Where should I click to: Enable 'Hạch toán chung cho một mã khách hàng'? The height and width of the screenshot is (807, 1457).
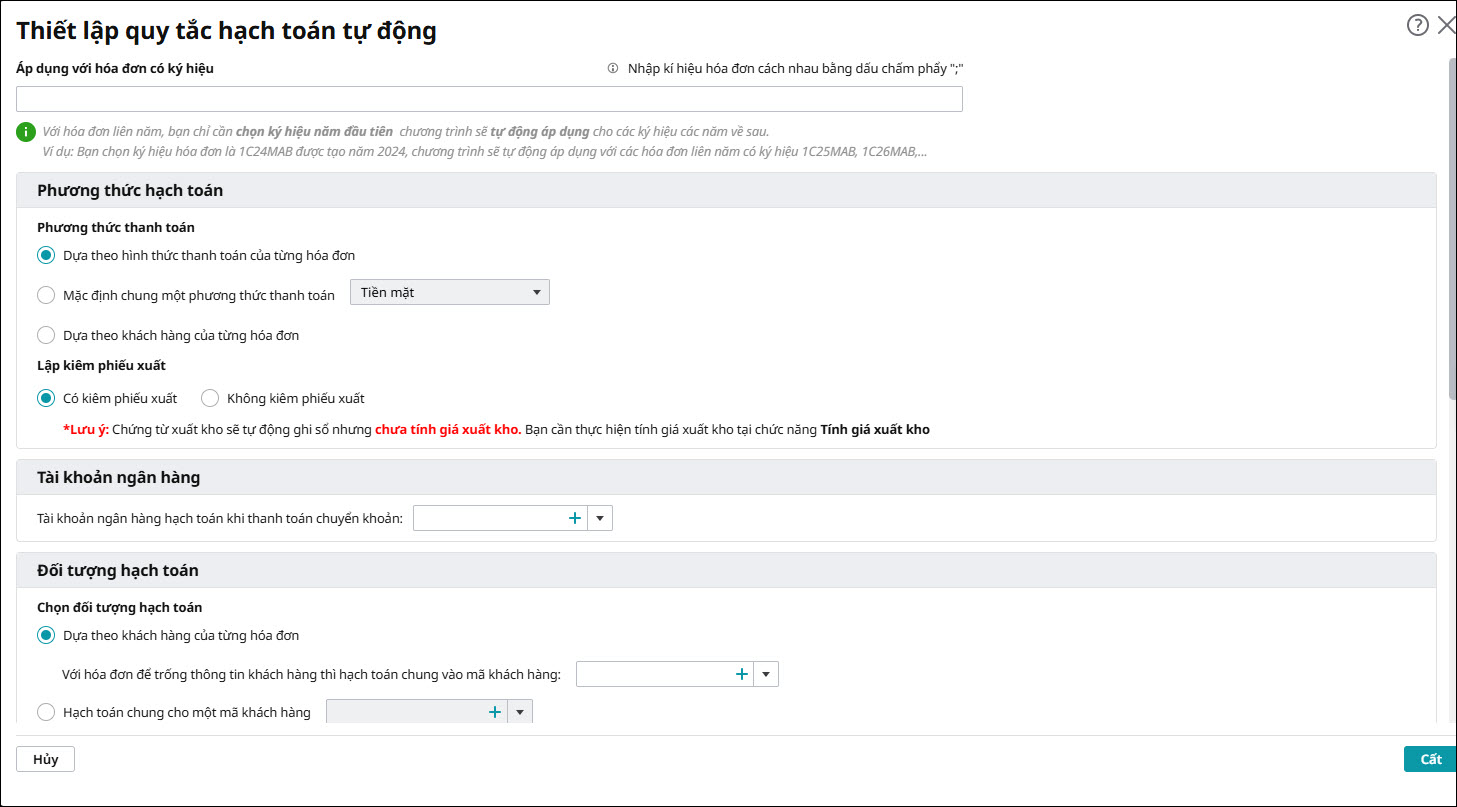(x=46, y=712)
